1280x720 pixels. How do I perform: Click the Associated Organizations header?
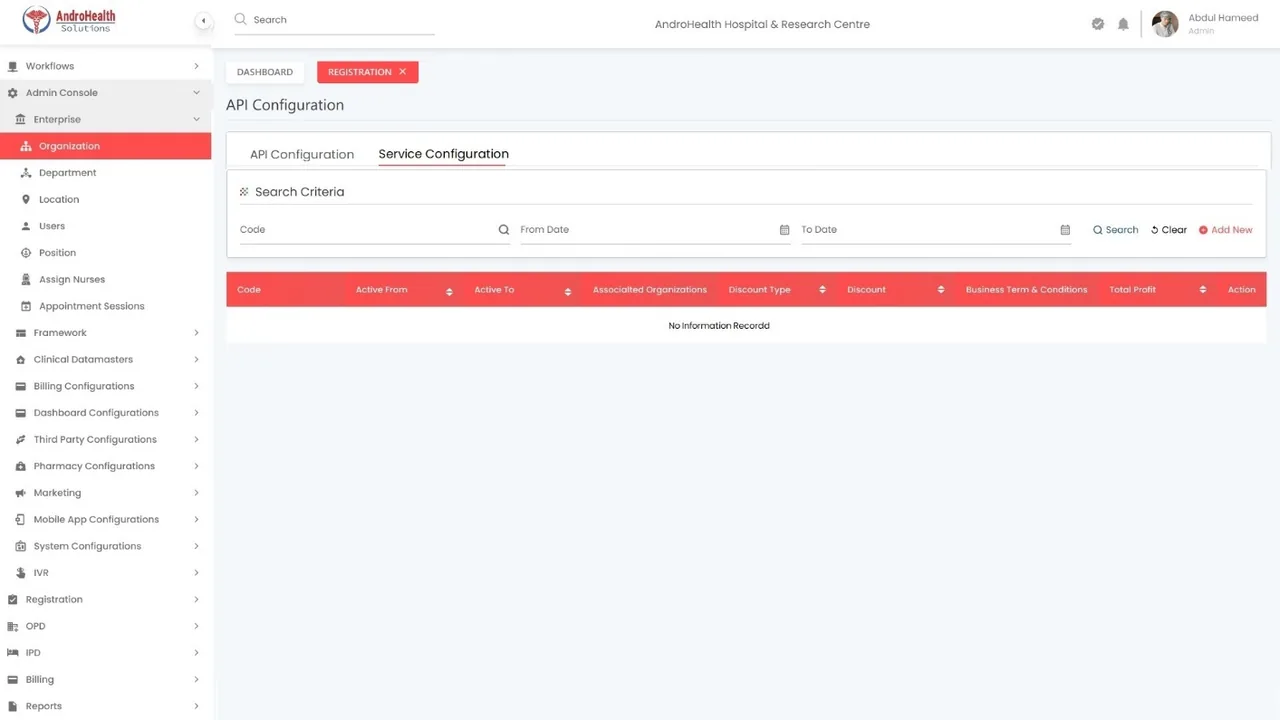(650, 290)
